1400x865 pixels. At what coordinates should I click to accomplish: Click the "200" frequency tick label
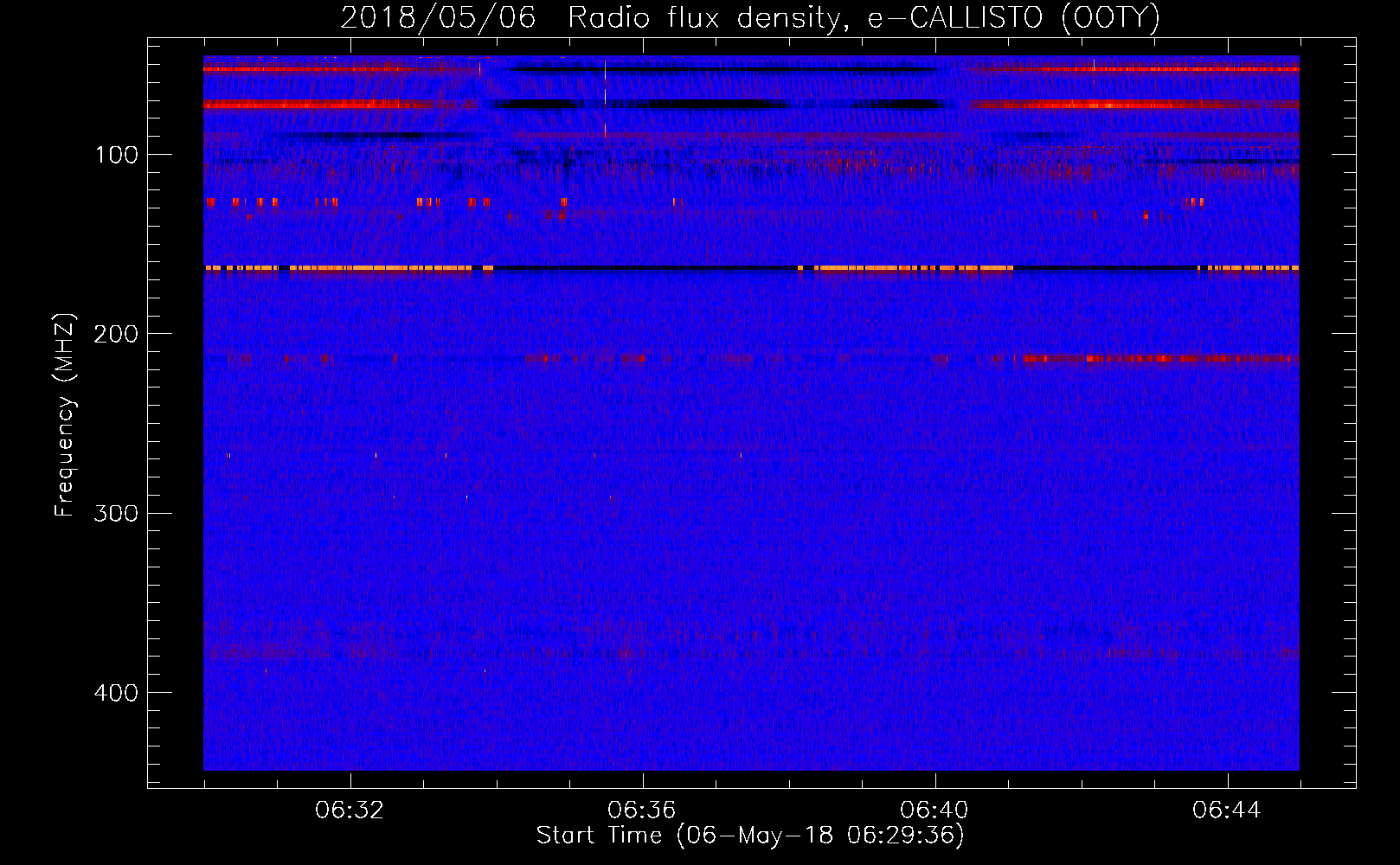(116, 334)
